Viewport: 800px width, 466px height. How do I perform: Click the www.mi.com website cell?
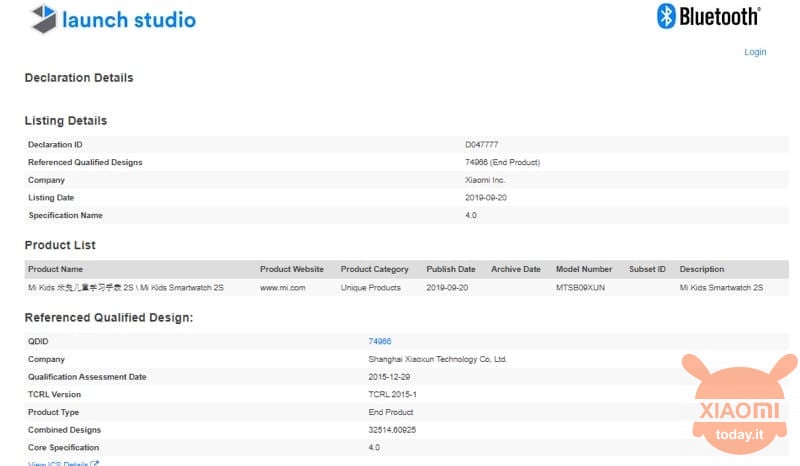(283, 288)
